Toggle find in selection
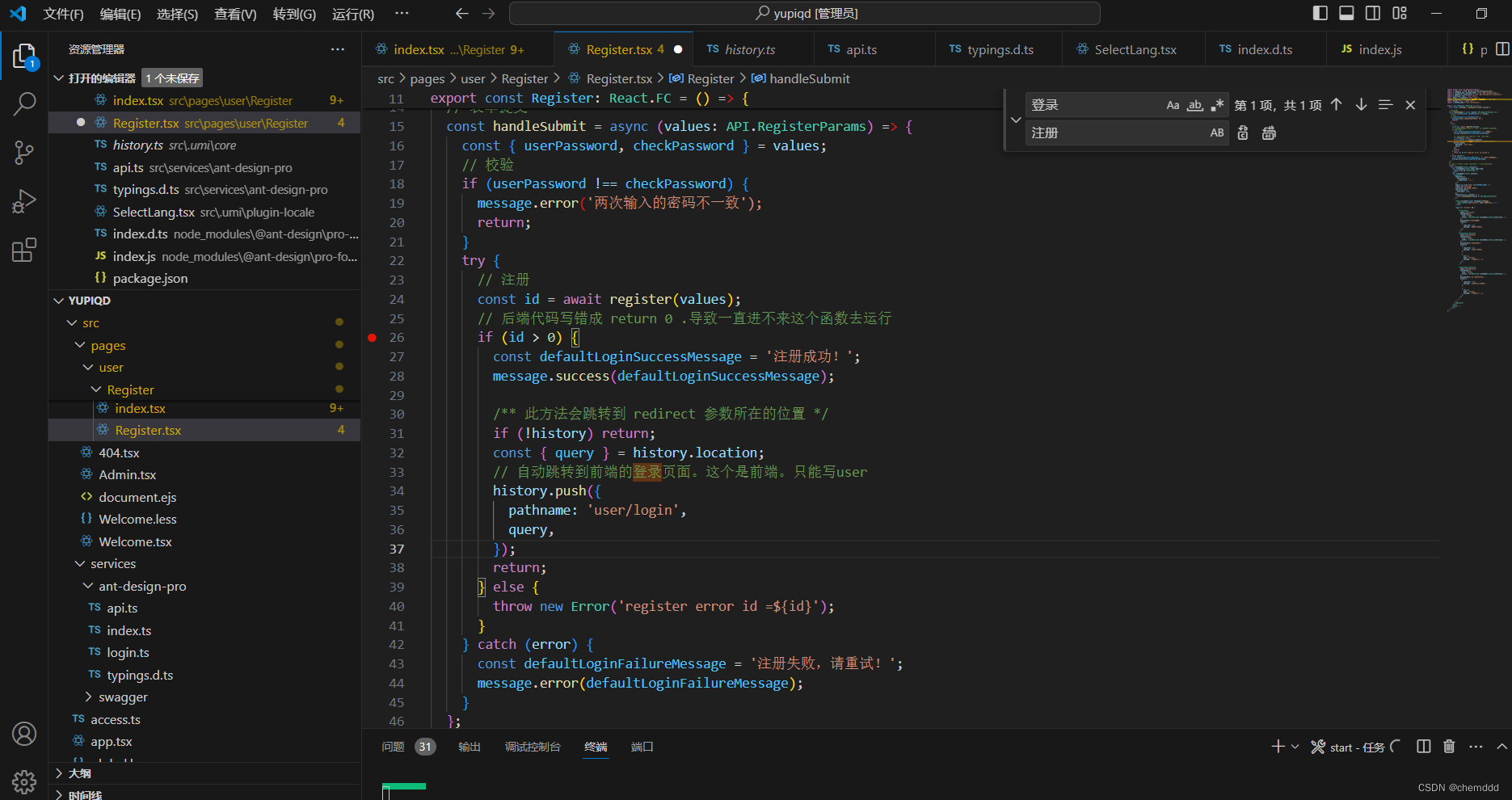The image size is (1512, 800). tap(1385, 105)
